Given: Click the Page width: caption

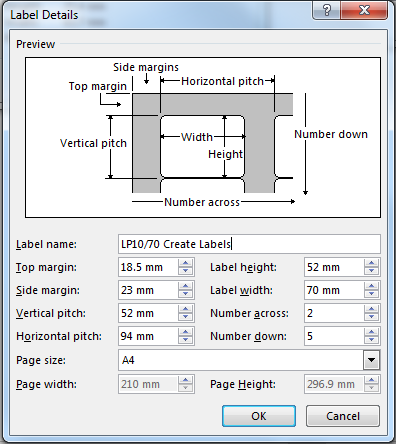Looking at the screenshot, I should click(46, 384).
